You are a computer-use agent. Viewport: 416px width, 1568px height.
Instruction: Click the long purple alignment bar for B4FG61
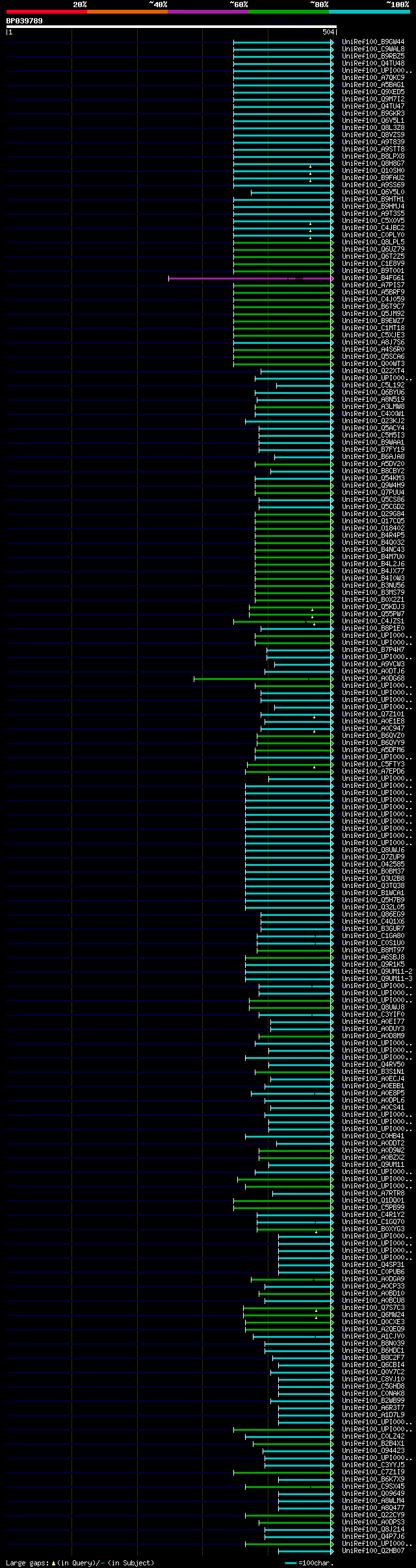coord(251,278)
